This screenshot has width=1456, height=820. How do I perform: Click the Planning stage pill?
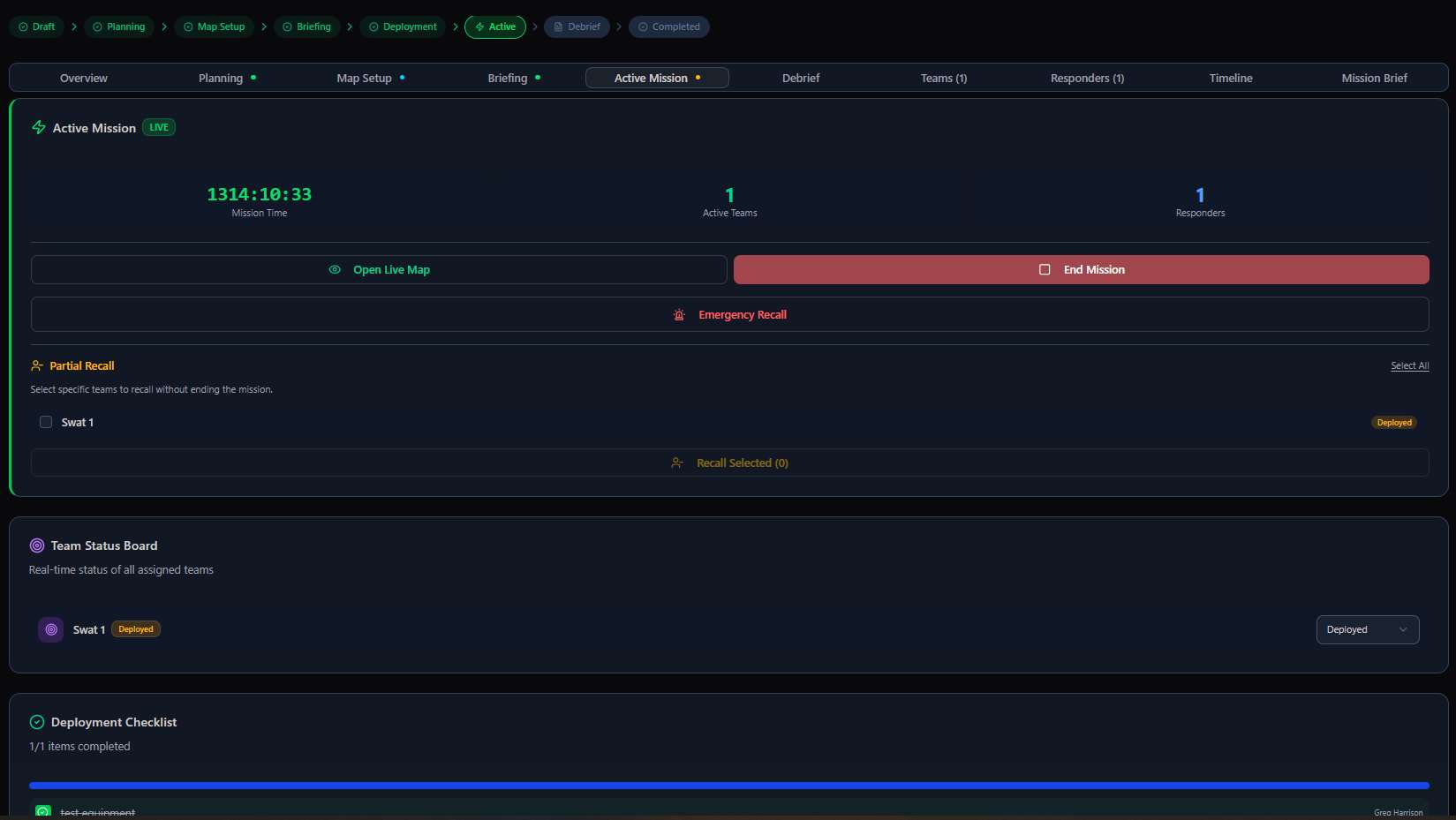tap(119, 26)
